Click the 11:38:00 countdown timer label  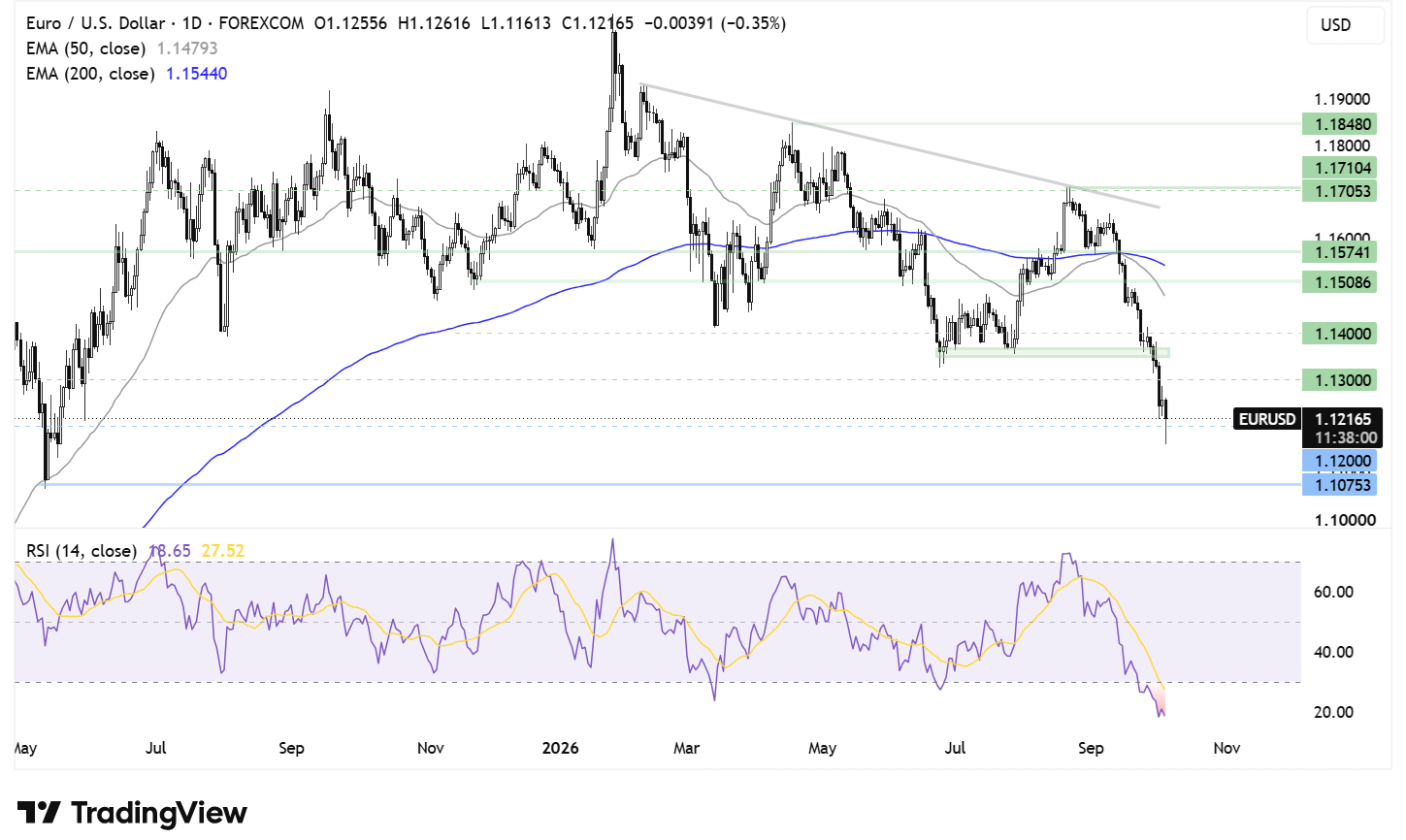pos(1345,438)
